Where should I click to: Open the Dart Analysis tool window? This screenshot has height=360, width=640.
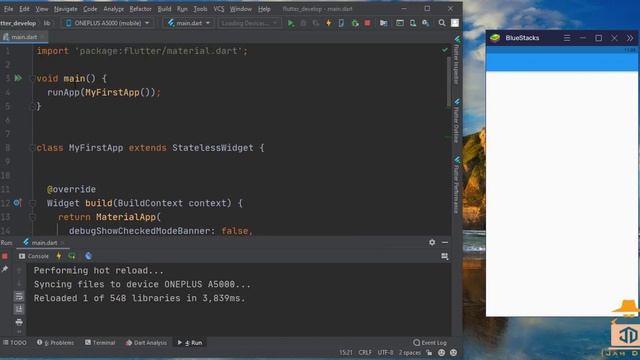(x=146, y=343)
